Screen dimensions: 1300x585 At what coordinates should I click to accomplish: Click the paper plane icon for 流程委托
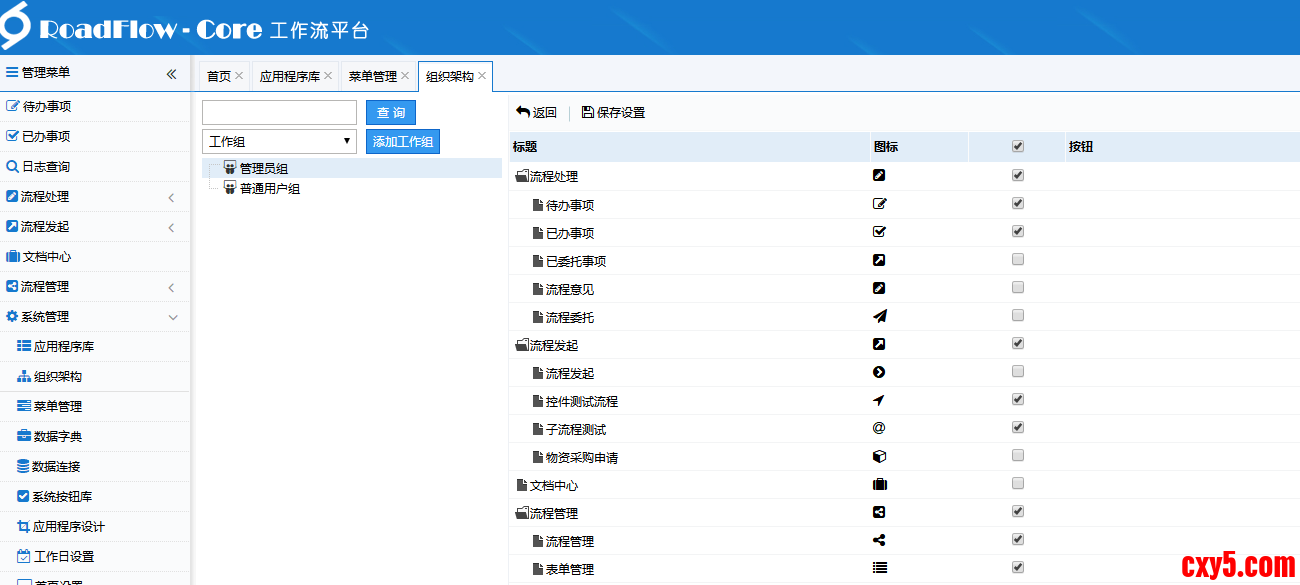[879, 317]
